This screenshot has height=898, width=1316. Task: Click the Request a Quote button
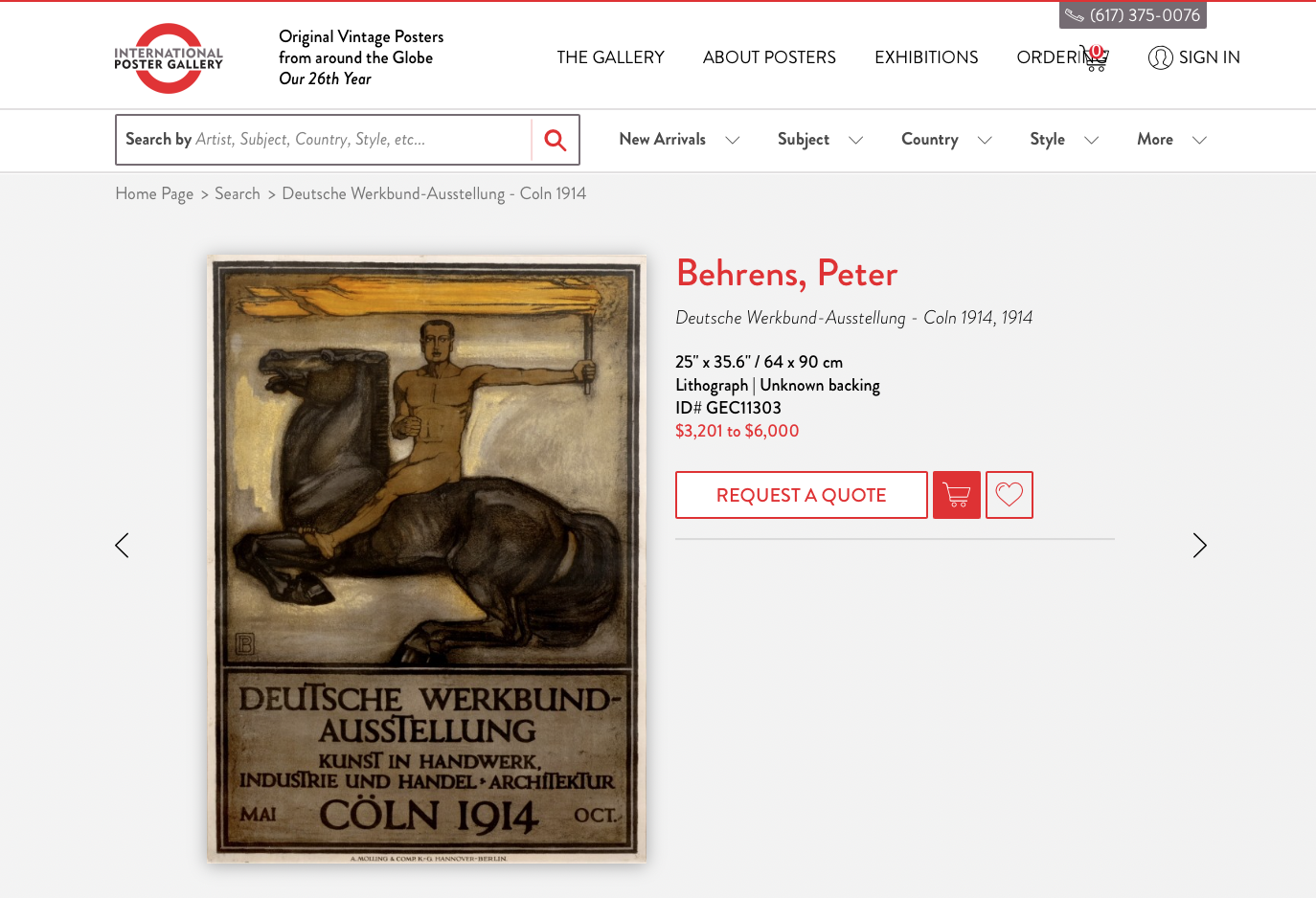802,495
